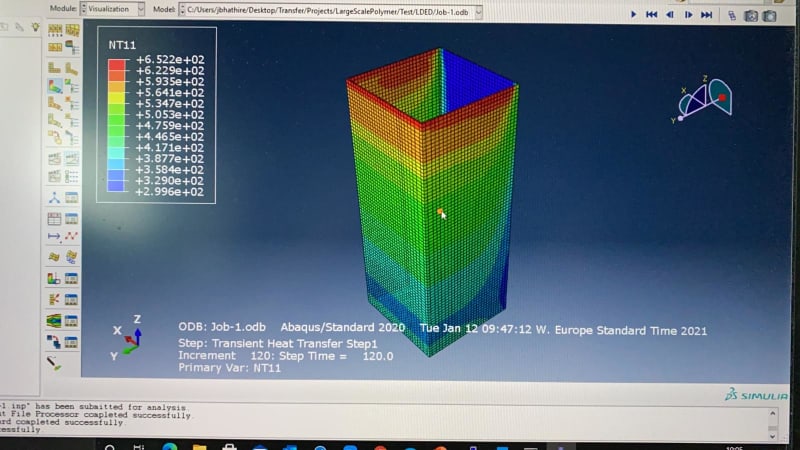Expand the ODB path dropdown arrow
800x450 pixels.
coord(479,12)
